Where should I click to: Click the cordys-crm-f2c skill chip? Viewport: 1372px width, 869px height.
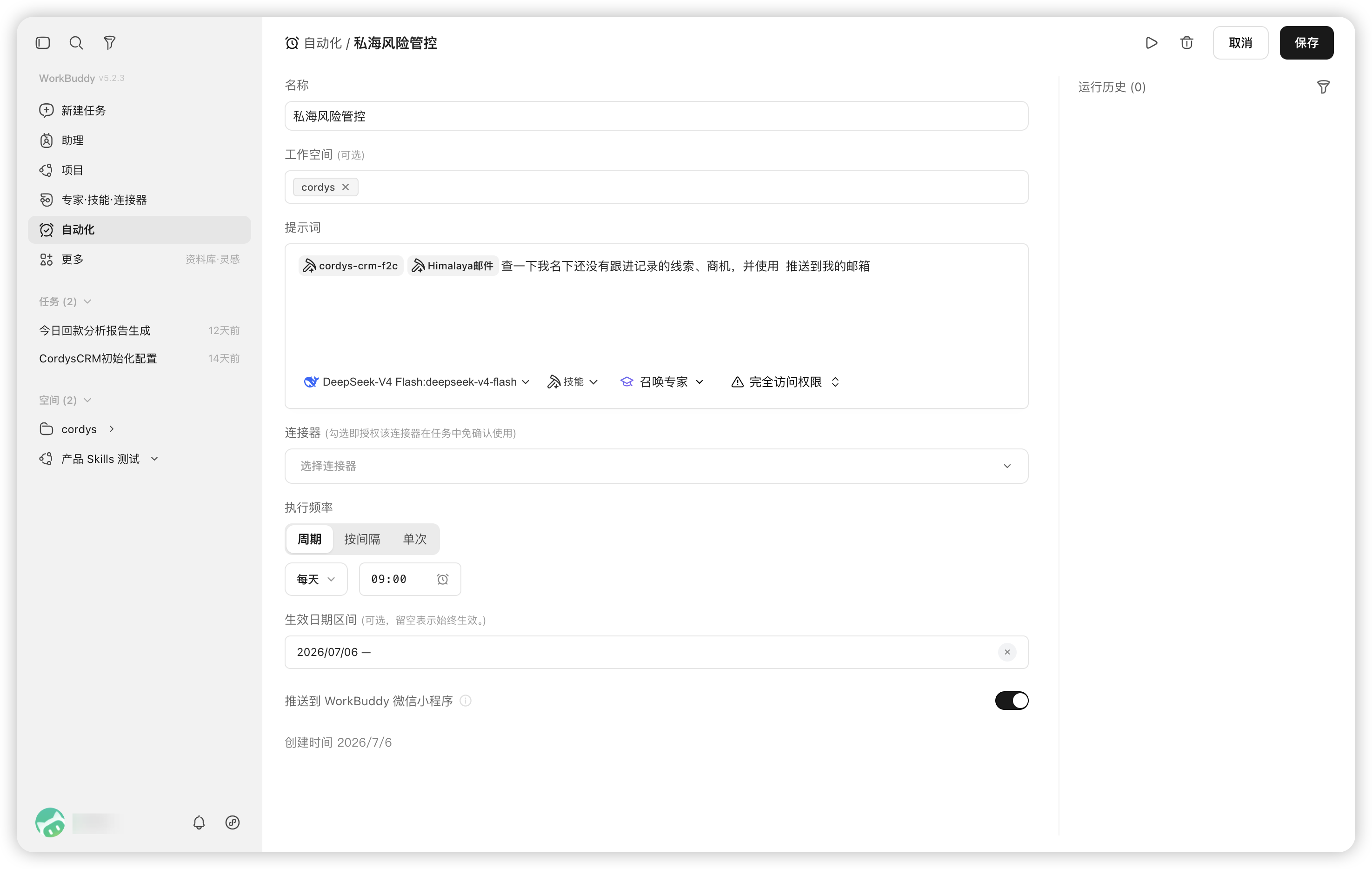(350, 266)
